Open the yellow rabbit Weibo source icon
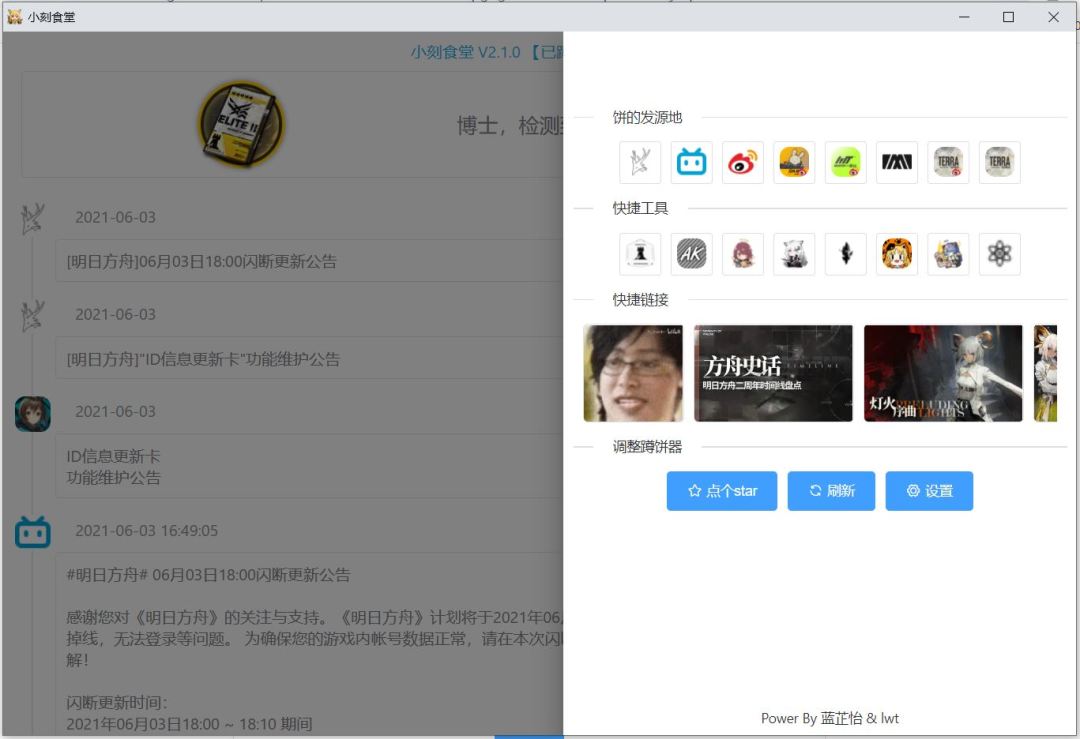The image size is (1080, 739). click(x=794, y=163)
